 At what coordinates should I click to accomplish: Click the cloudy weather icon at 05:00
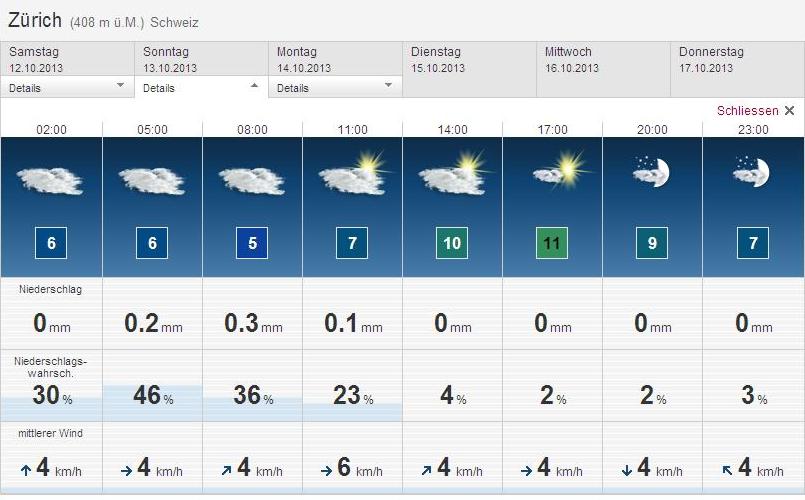click(x=152, y=180)
